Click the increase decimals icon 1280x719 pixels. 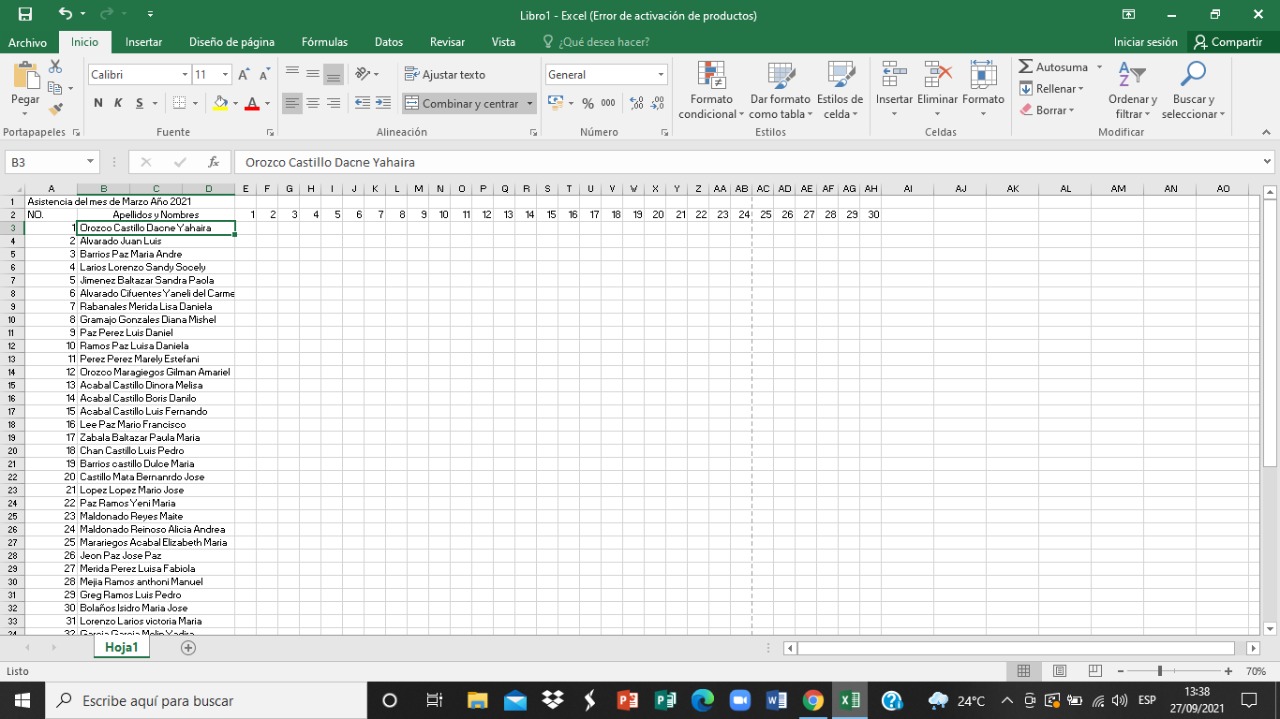tap(636, 103)
